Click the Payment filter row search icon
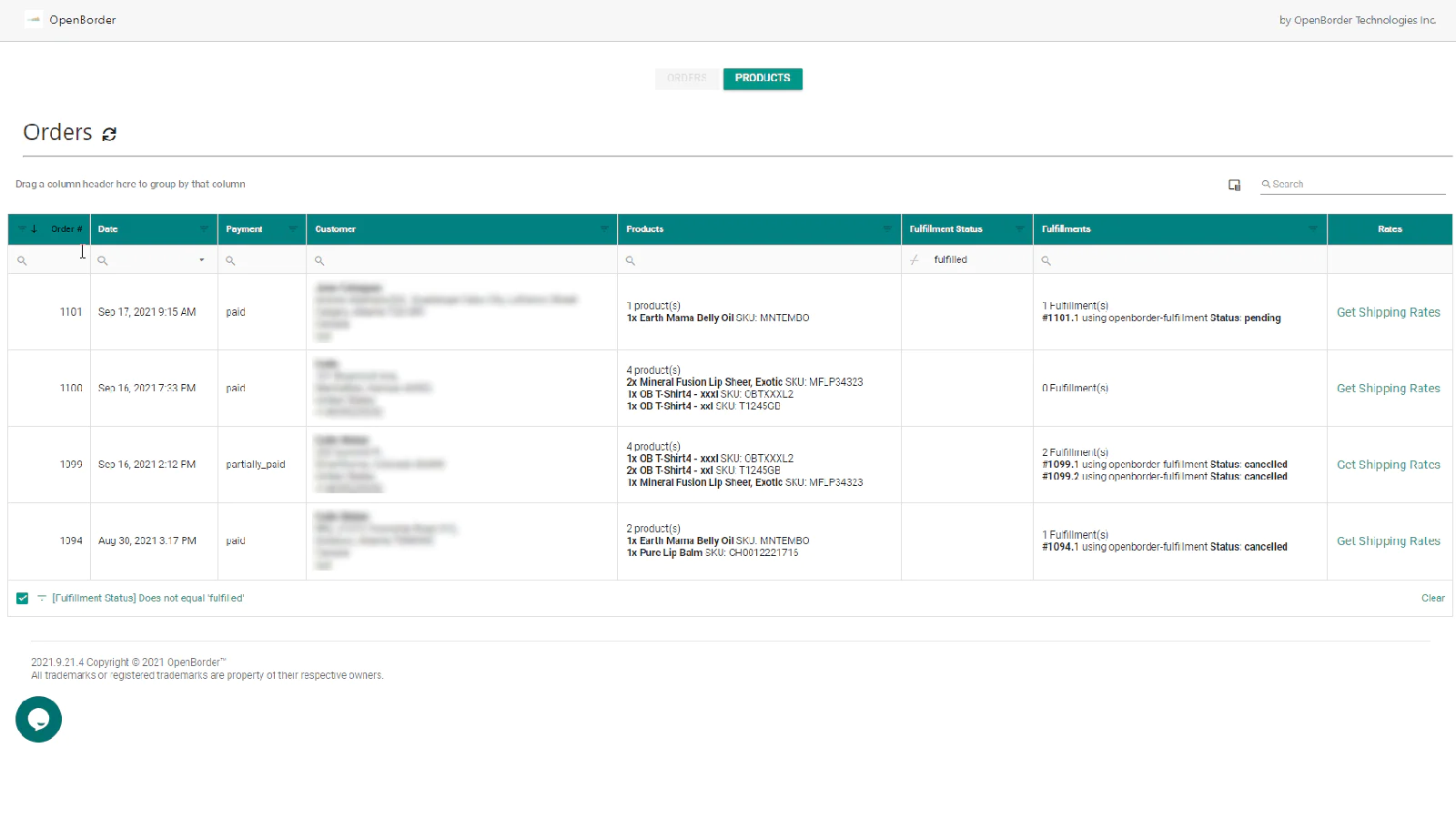This screenshot has height=819, width=1456. [x=231, y=261]
